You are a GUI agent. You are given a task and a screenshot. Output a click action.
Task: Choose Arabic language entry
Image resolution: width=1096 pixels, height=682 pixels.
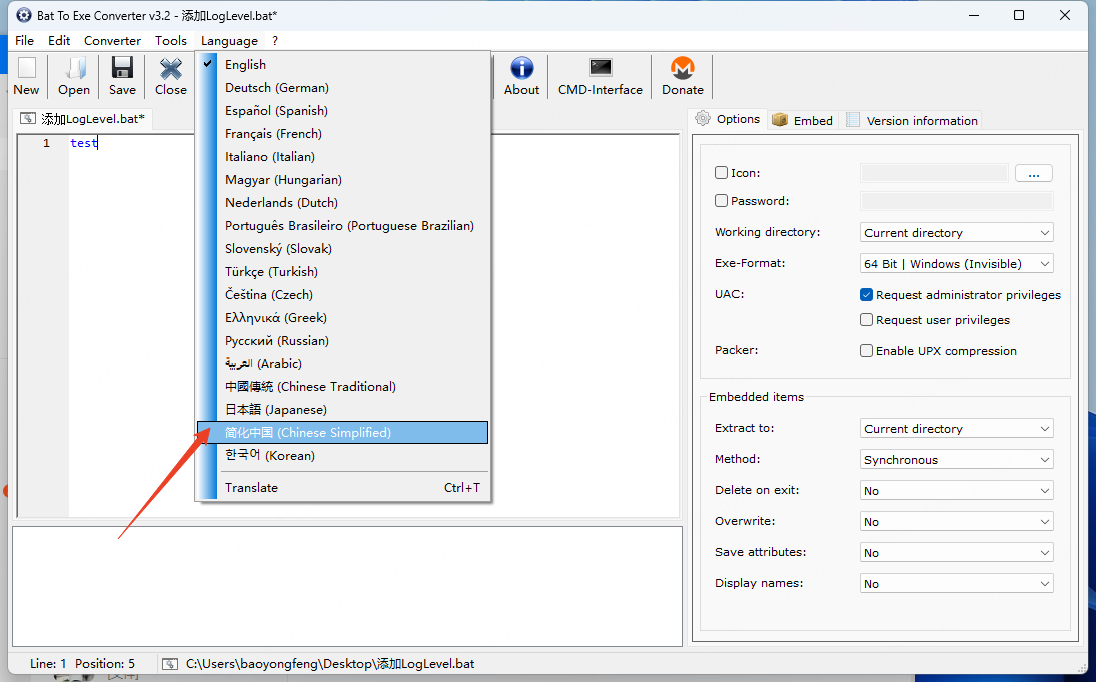342,364
